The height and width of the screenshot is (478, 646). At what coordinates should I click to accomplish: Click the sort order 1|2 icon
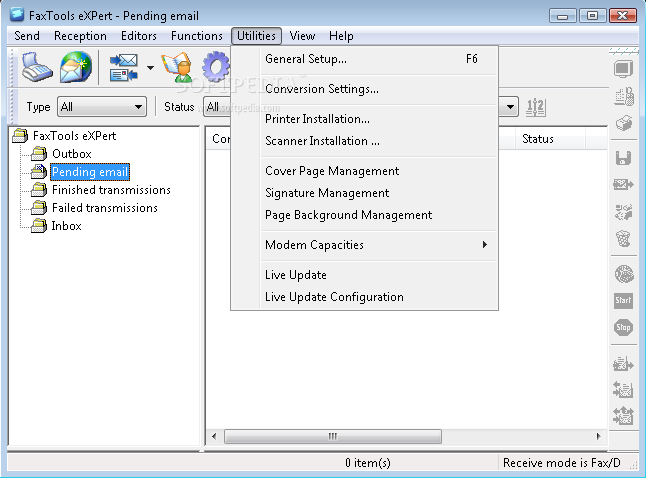tap(536, 108)
